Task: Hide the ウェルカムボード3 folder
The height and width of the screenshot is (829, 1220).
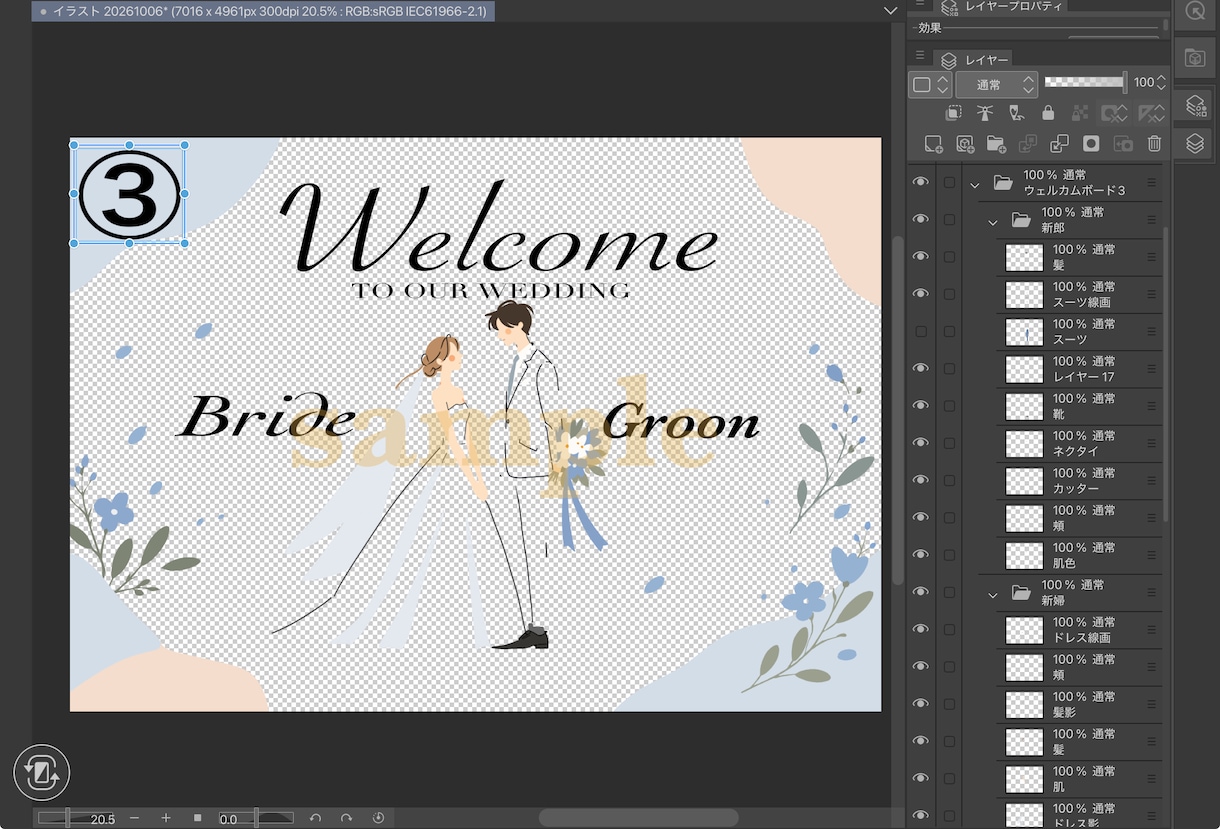Action: click(921, 182)
